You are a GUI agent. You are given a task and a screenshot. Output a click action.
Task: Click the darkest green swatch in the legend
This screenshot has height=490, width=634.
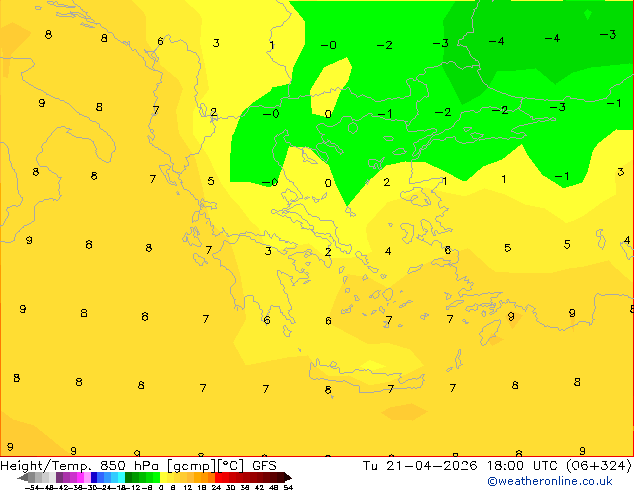[x=129, y=477]
